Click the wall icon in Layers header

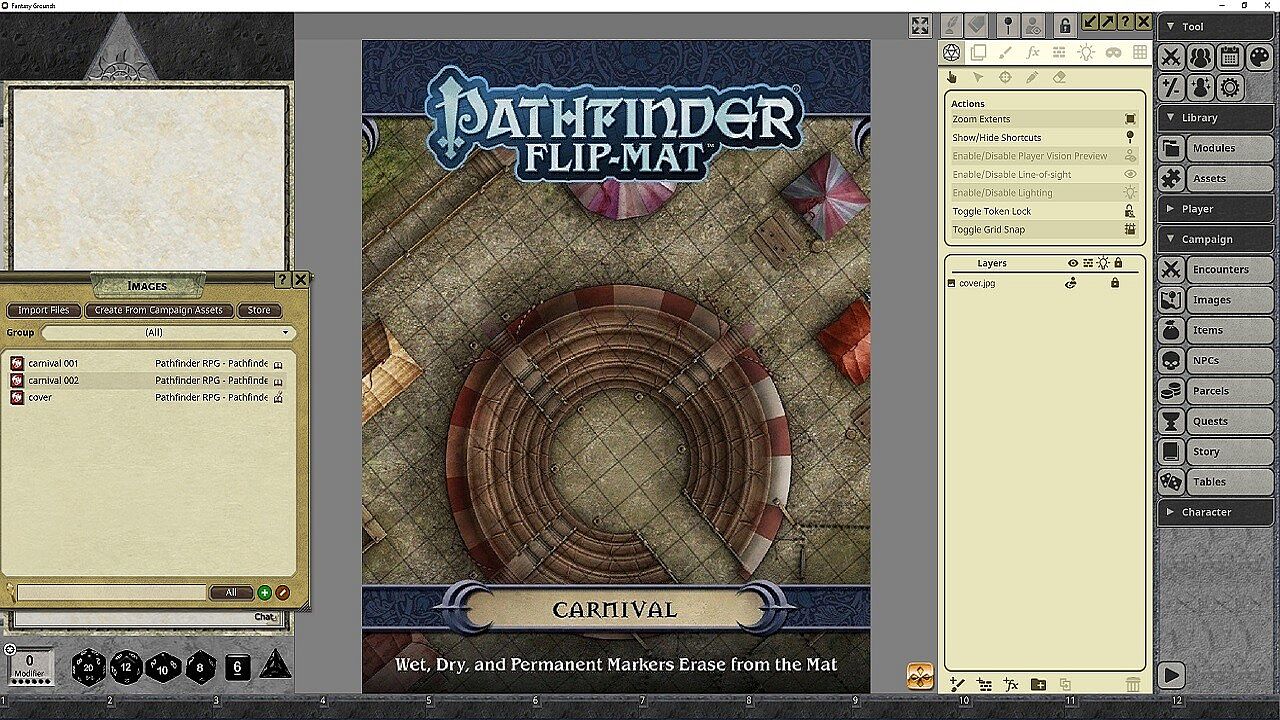1088,263
